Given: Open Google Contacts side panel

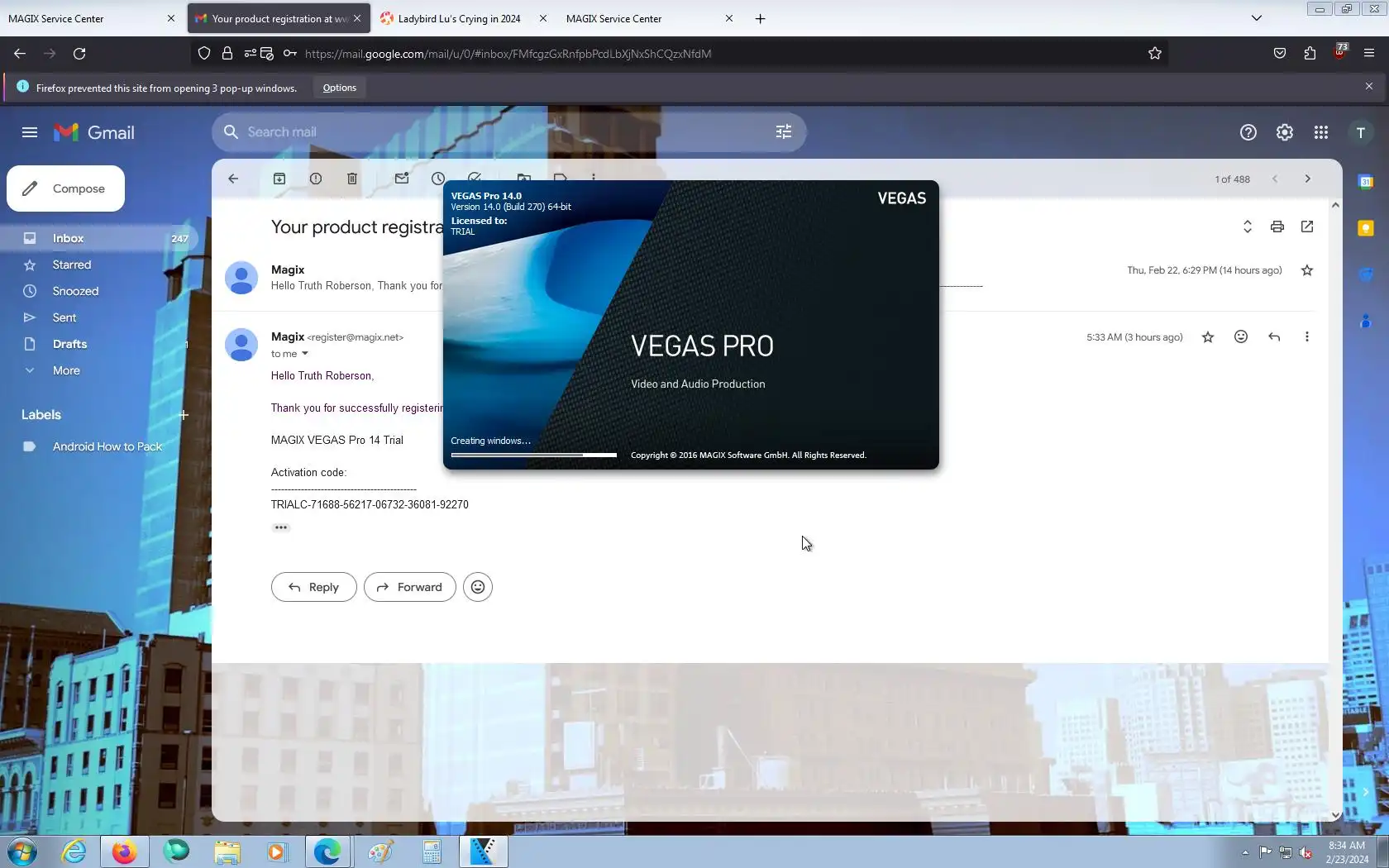Looking at the screenshot, I should tap(1366, 321).
